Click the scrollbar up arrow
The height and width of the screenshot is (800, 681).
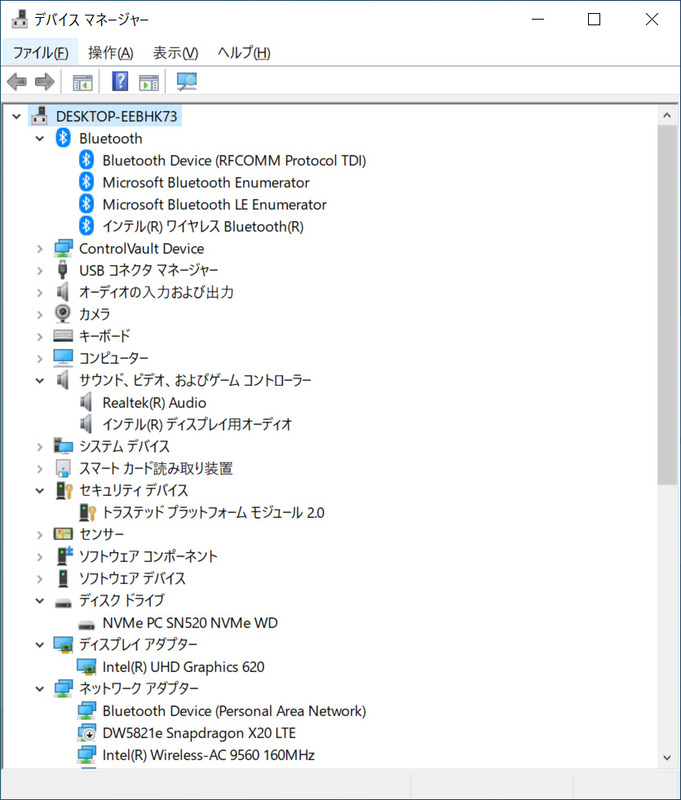coord(667,115)
